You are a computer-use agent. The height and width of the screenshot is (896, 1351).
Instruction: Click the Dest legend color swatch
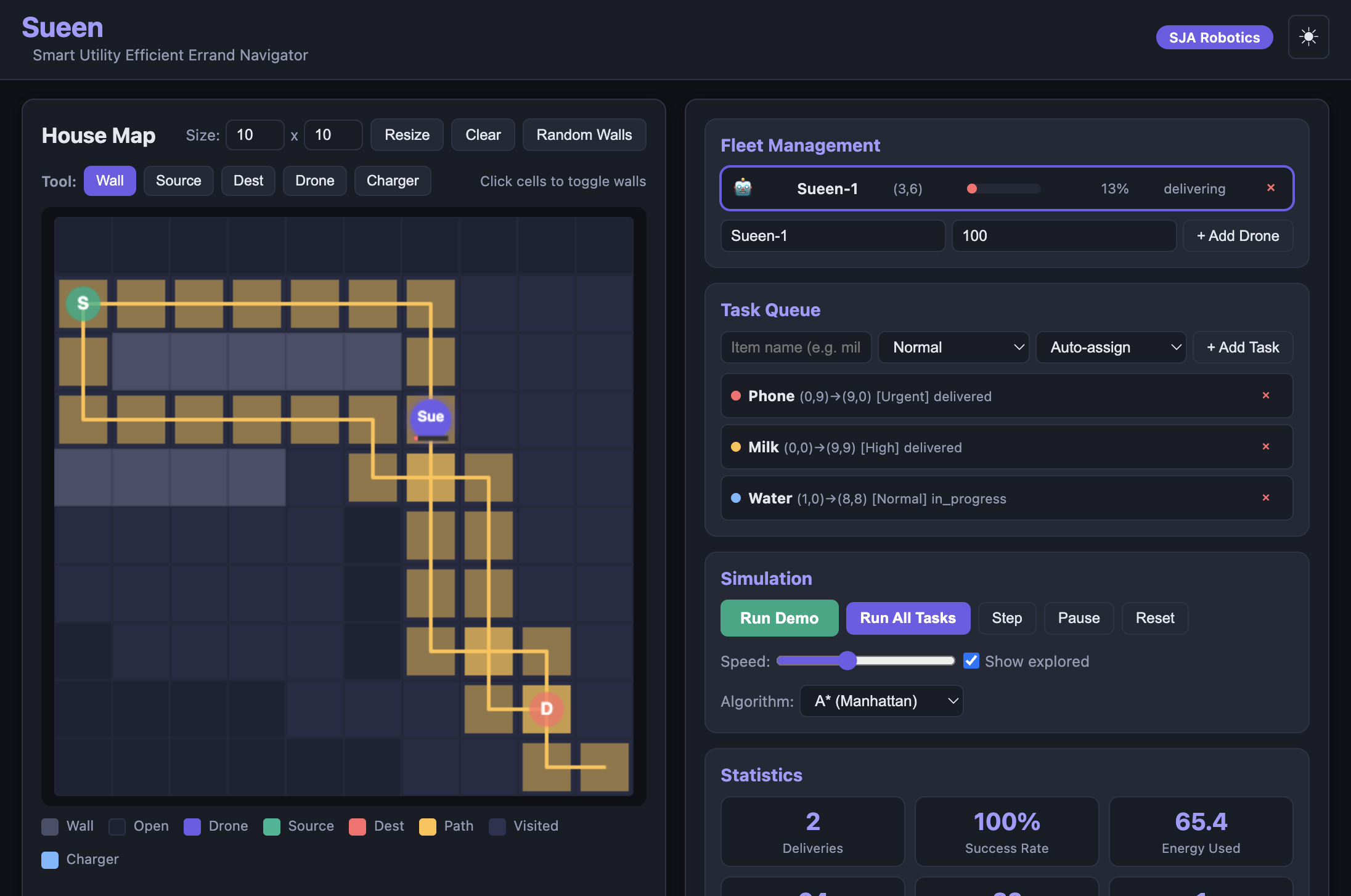click(357, 826)
